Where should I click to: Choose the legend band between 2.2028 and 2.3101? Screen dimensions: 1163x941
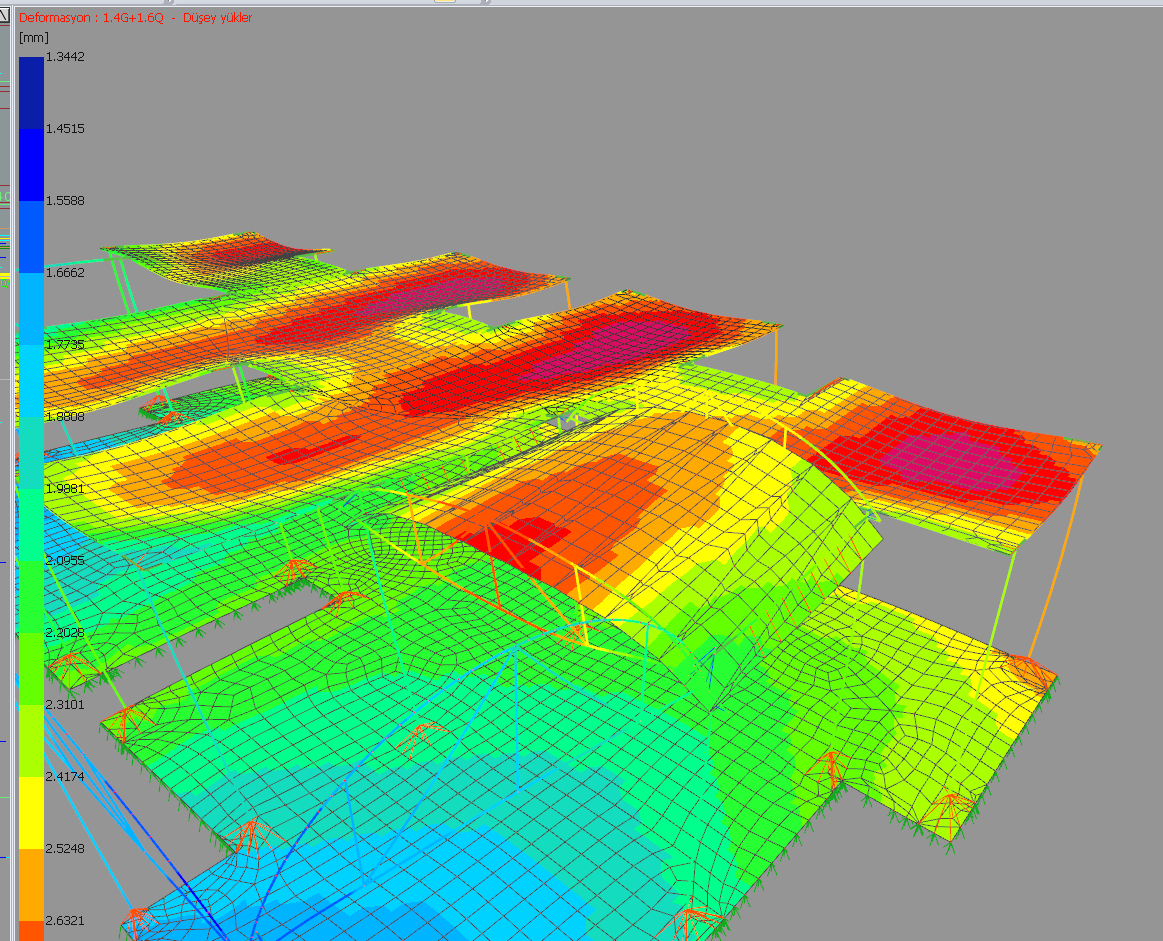point(31,668)
